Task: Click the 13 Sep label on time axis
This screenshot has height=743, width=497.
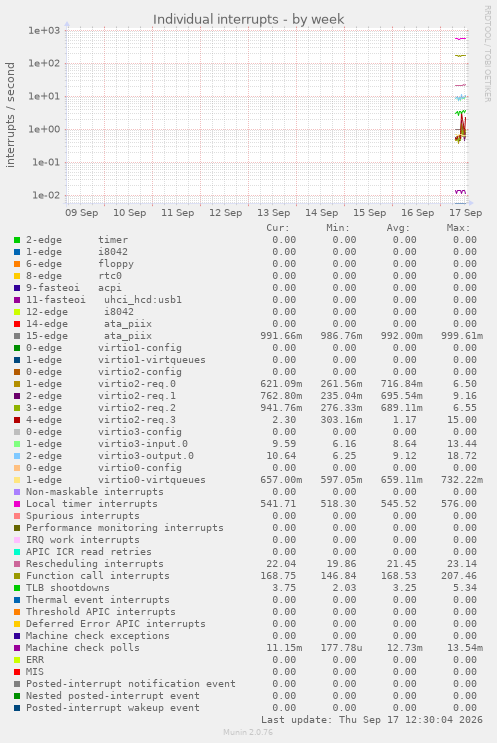Action: point(273,213)
